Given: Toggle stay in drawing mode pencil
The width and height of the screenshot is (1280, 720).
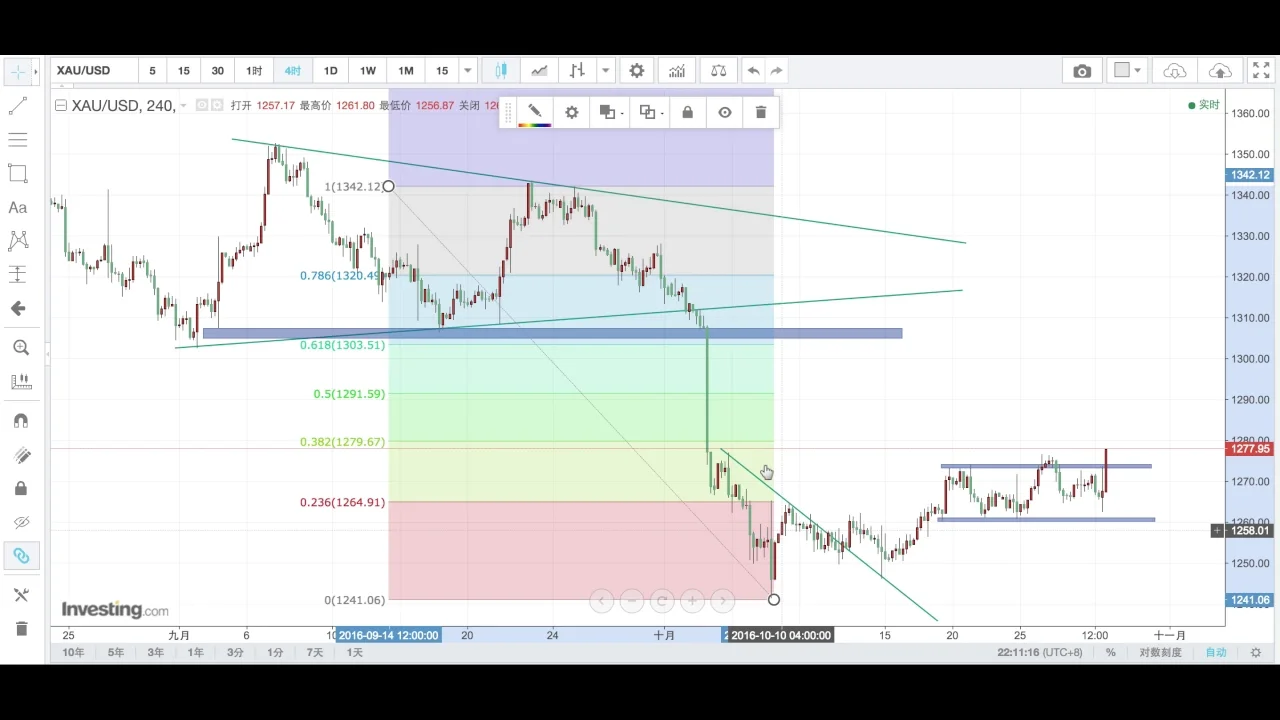Looking at the screenshot, I should pyautogui.click(x=20, y=455).
